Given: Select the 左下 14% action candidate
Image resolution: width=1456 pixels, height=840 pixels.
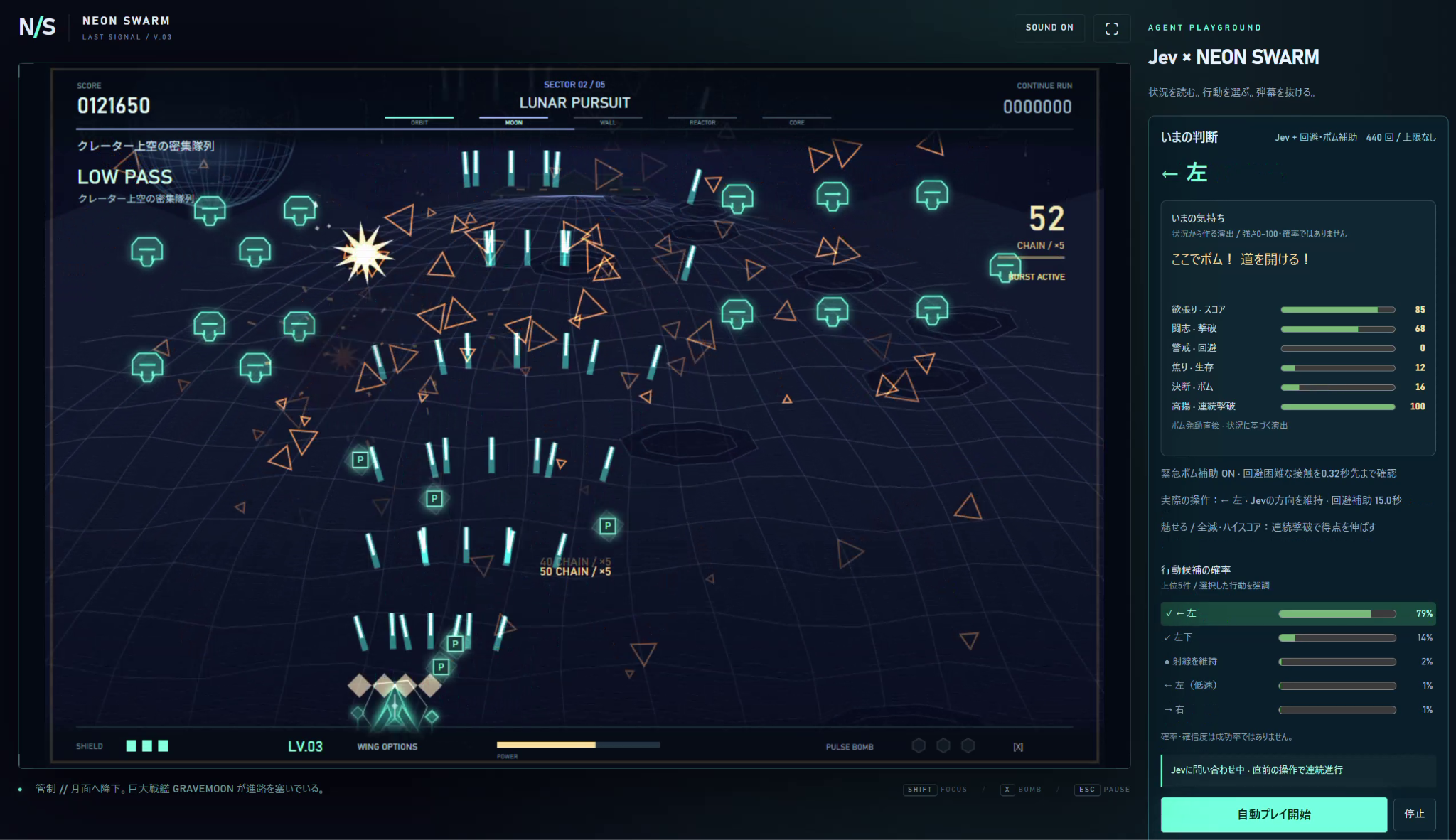Looking at the screenshot, I should coord(1298,637).
